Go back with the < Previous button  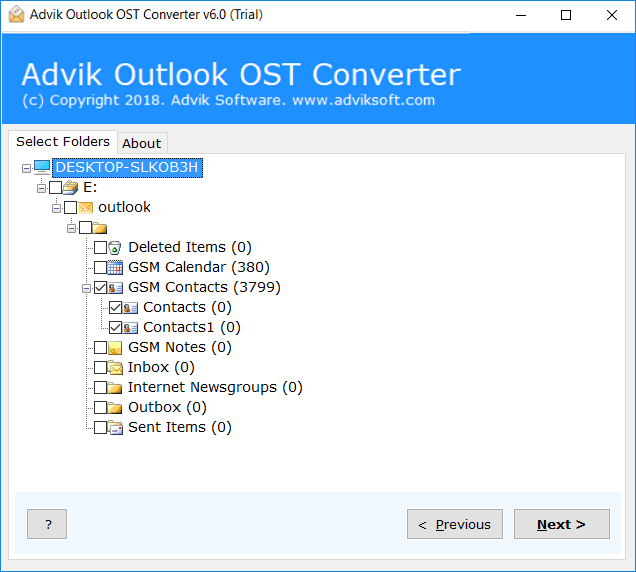(455, 524)
